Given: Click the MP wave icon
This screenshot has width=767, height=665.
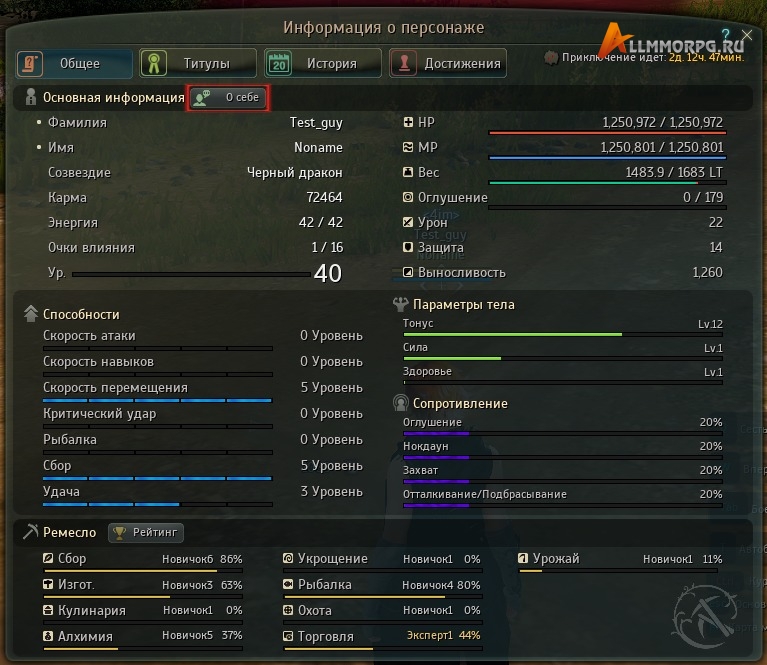Looking at the screenshot, I should 408,147.
